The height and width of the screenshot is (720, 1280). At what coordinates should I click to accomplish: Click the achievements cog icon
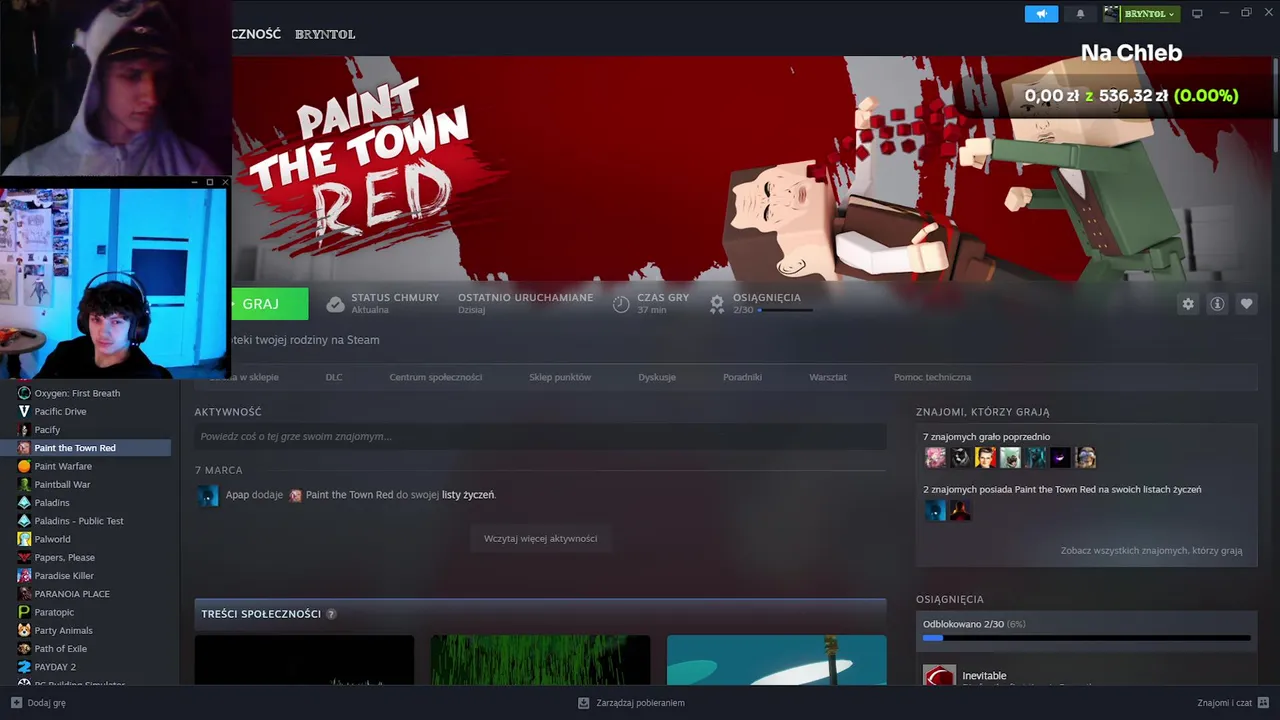(x=716, y=304)
